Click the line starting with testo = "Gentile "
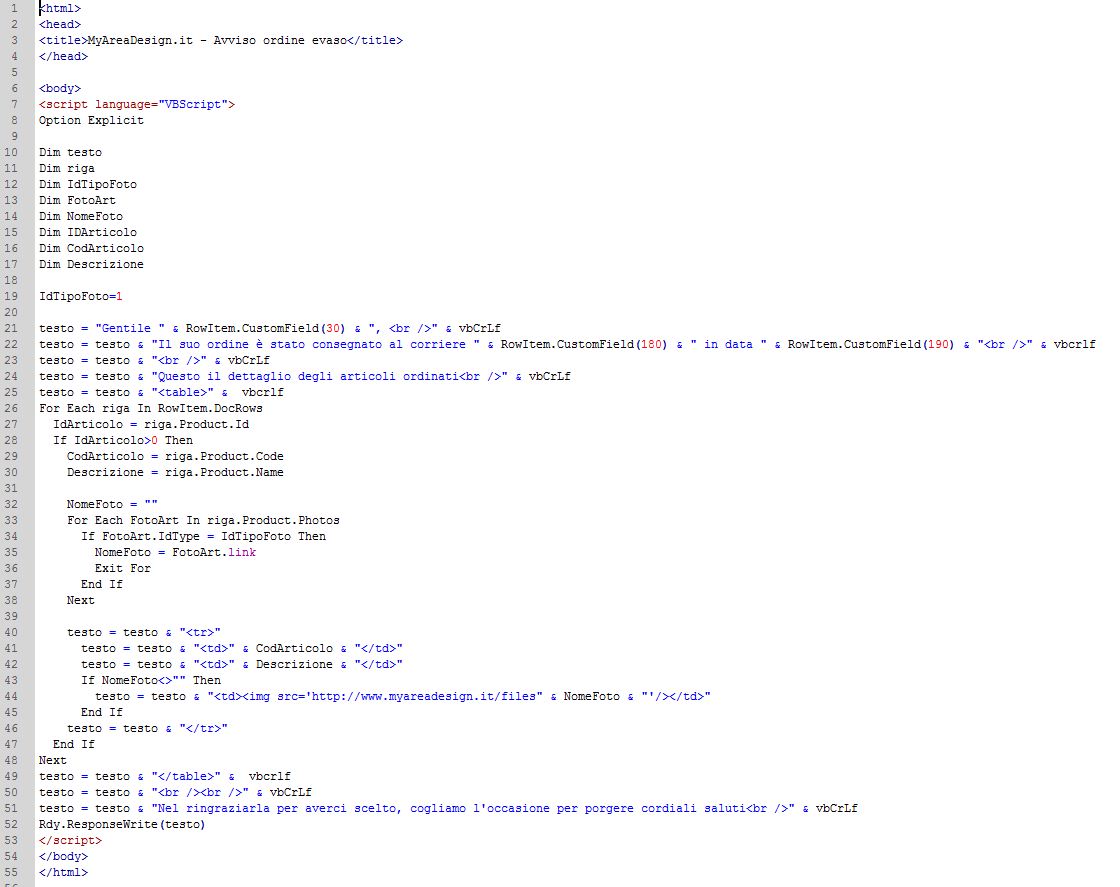Image resolution: width=1120 pixels, height=887 pixels. pyautogui.click(x=270, y=329)
